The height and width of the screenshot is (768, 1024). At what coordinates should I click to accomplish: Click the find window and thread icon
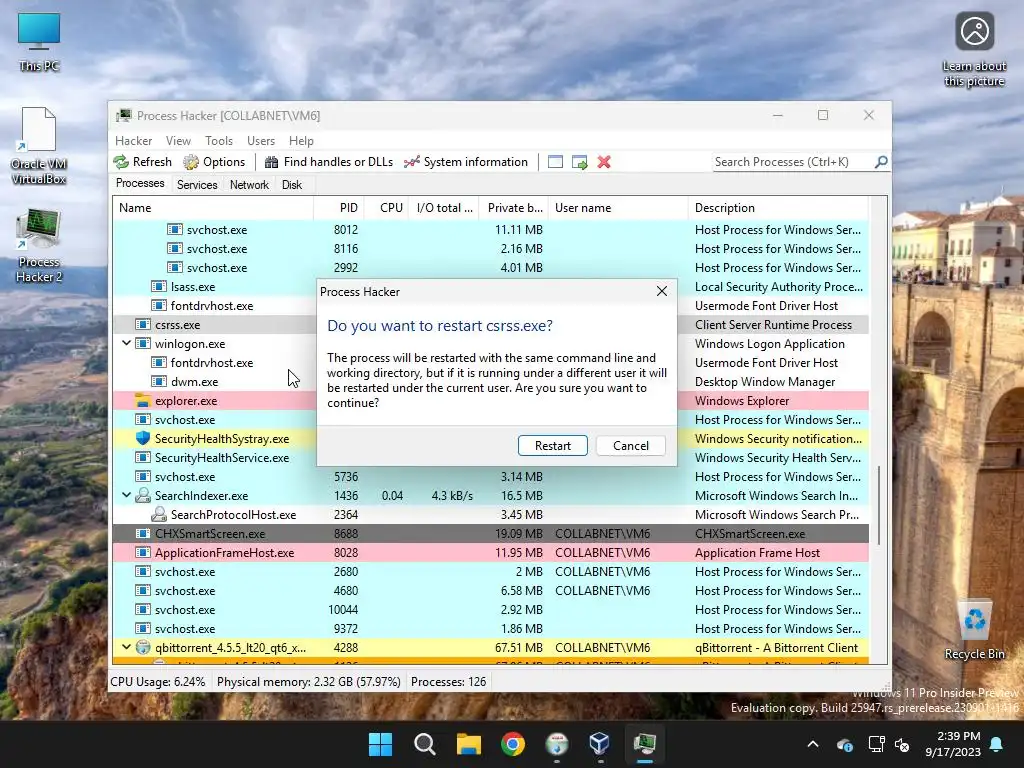pyautogui.click(x=579, y=162)
